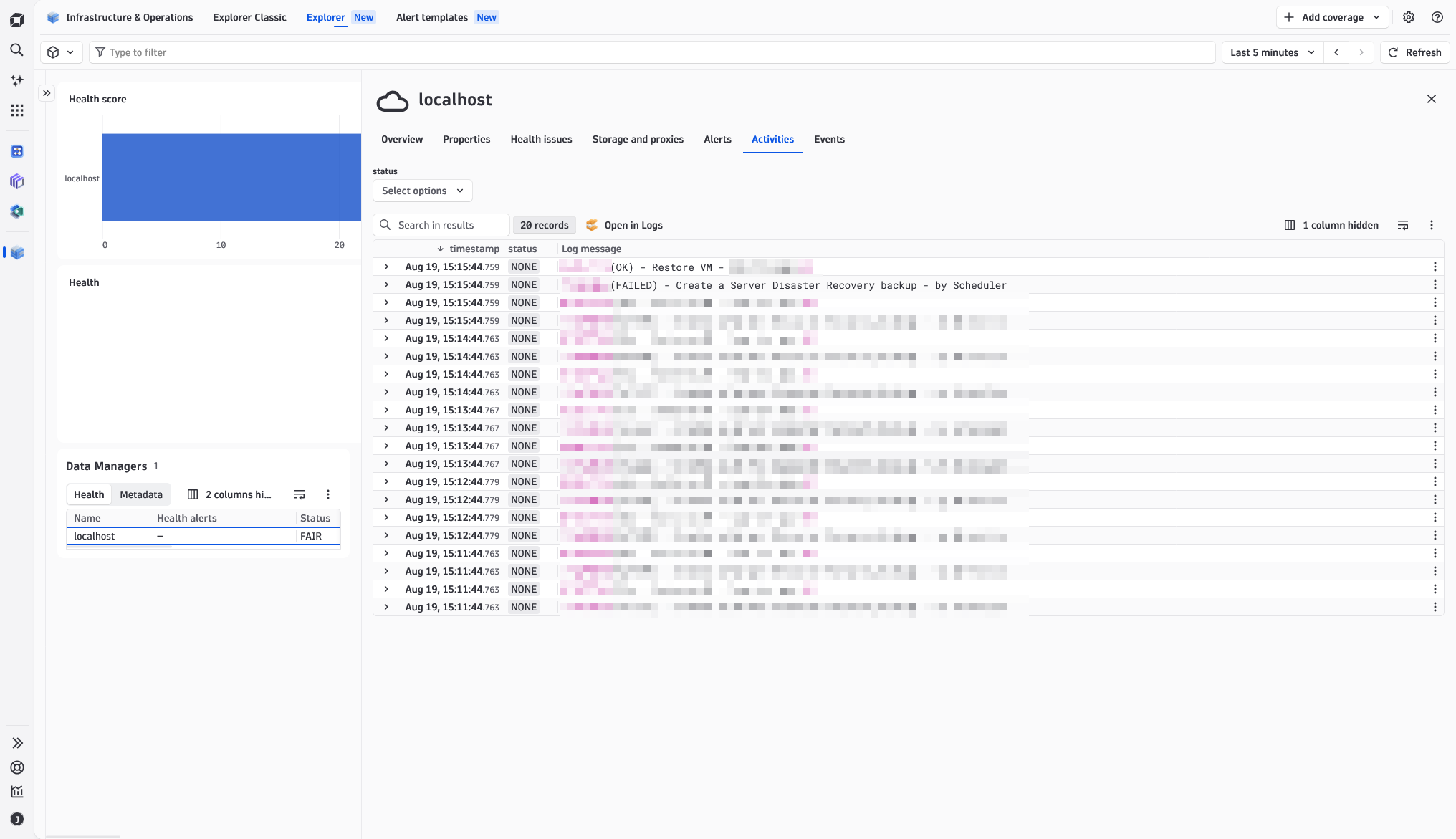Go to previous timeframe arrow
The height and width of the screenshot is (839, 1456).
tap(1336, 52)
